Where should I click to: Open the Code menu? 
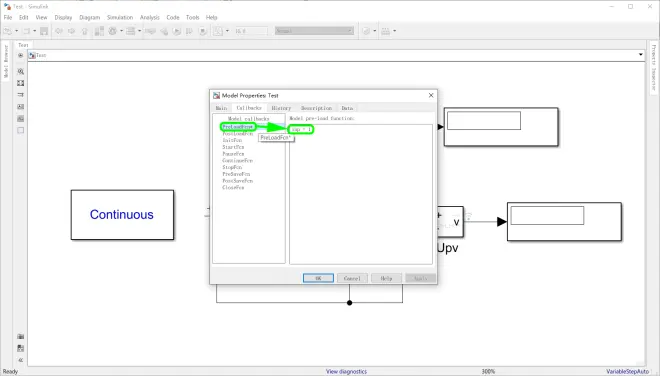click(173, 17)
